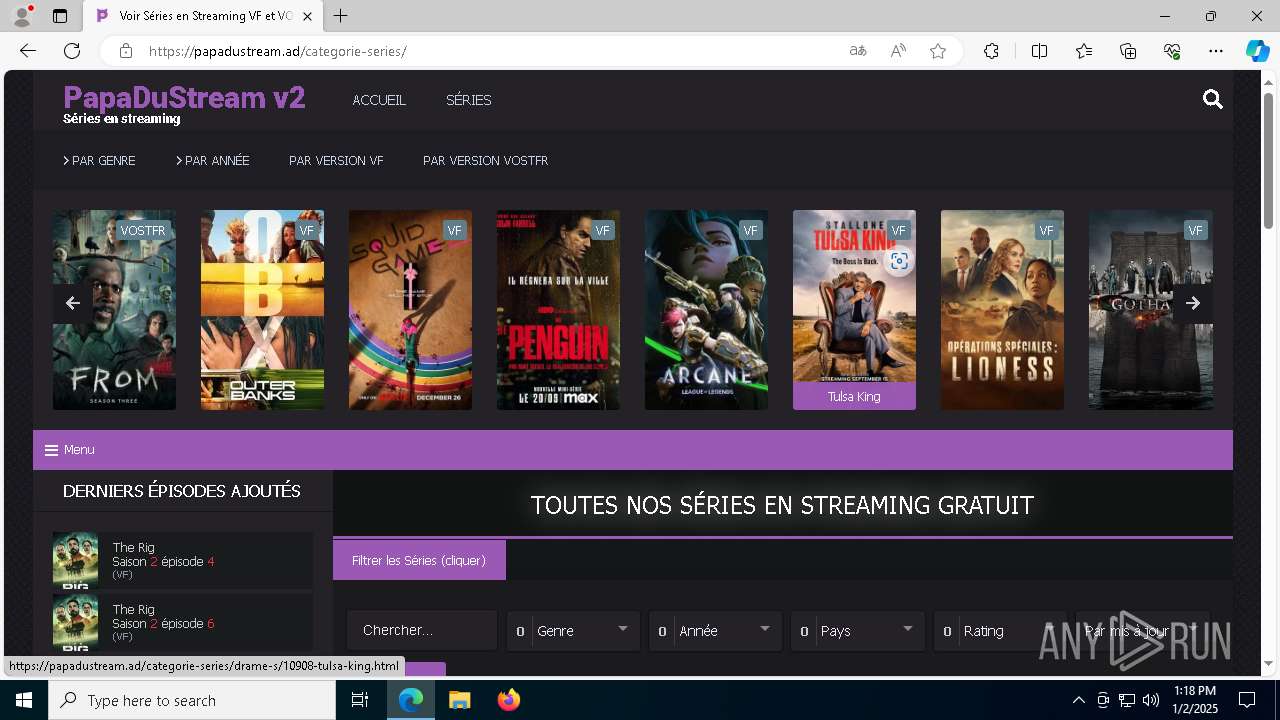Launch Firefox from the taskbar
The height and width of the screenshot is (720, 1280).
click(x=508, y=700)
